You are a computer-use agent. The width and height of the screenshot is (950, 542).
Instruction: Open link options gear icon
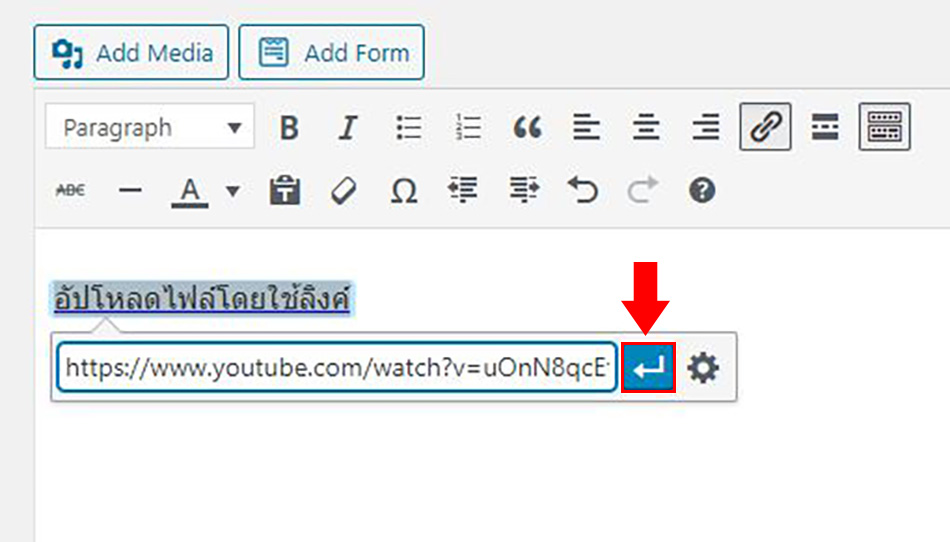coord(703,368)
